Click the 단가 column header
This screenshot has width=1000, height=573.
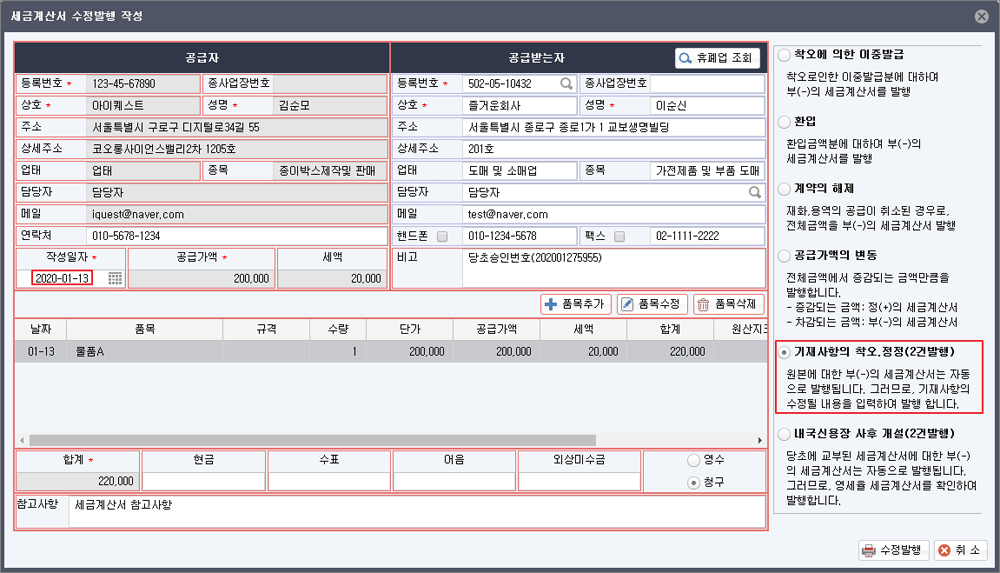410,329
